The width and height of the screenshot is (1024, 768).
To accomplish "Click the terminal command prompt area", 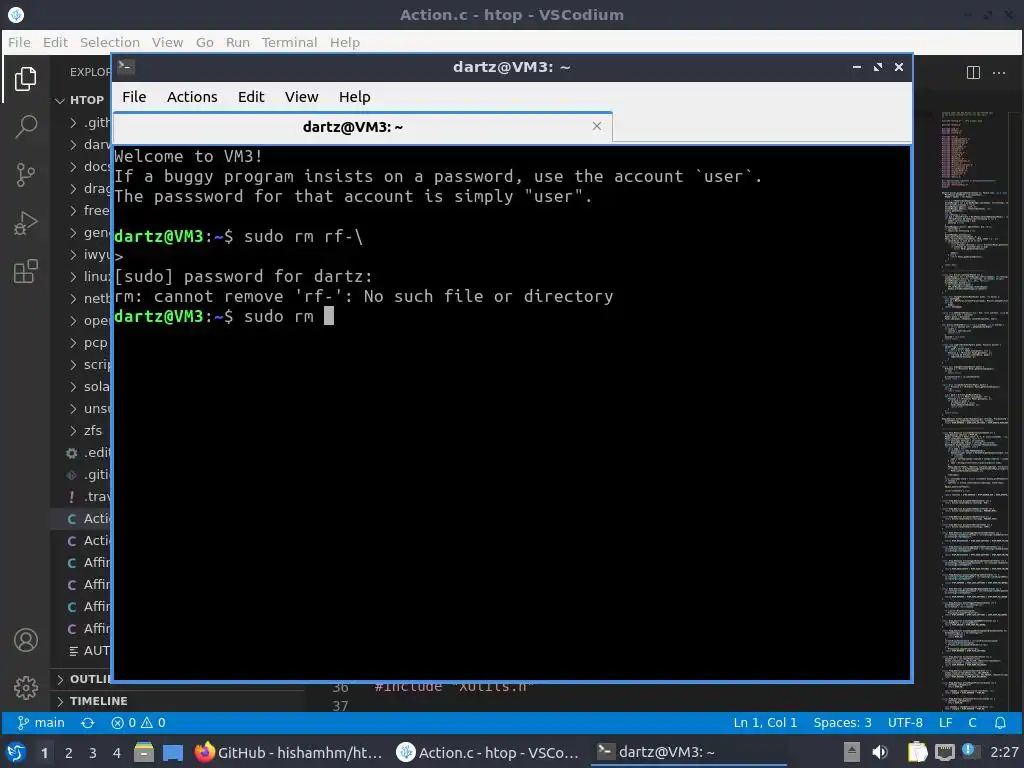I will tap(511, 413).
